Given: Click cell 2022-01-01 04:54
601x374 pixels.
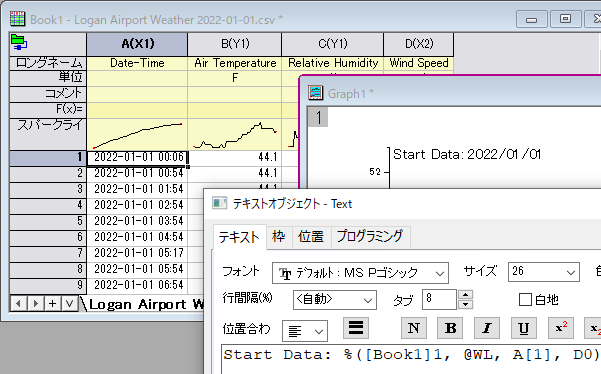Looking at the screenshot, I should coord(137,237).
